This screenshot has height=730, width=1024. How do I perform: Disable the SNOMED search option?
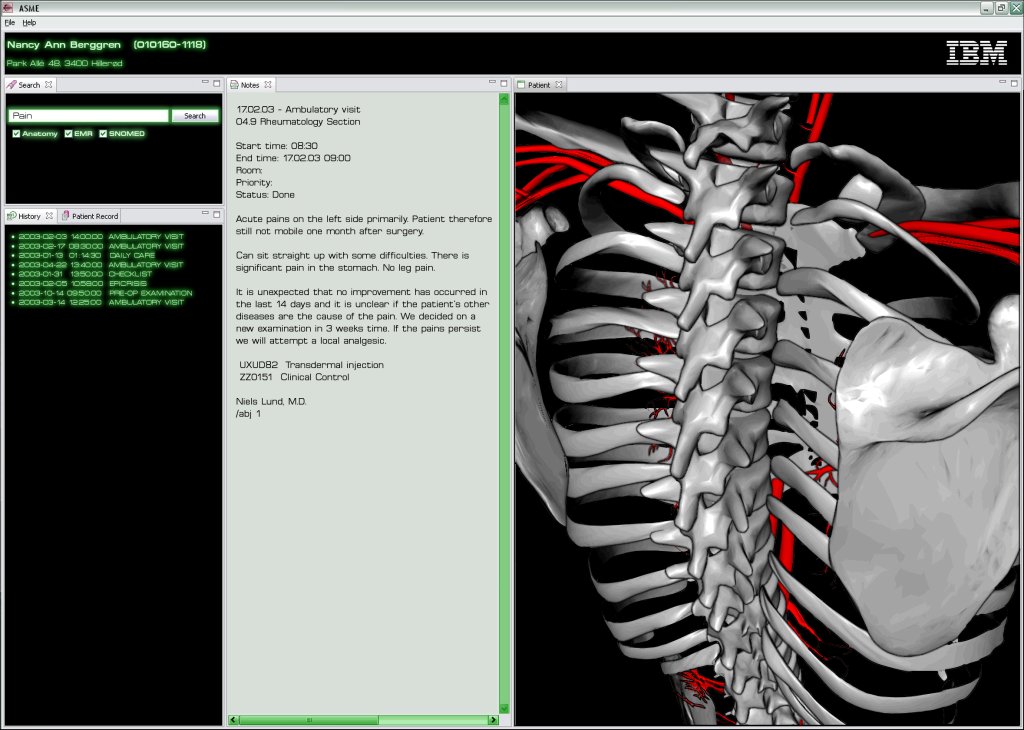[103, 134]
